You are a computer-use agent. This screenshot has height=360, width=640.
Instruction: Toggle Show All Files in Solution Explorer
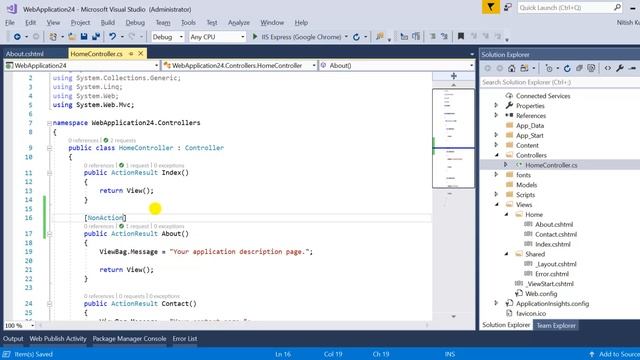click(x=591, y=69)
